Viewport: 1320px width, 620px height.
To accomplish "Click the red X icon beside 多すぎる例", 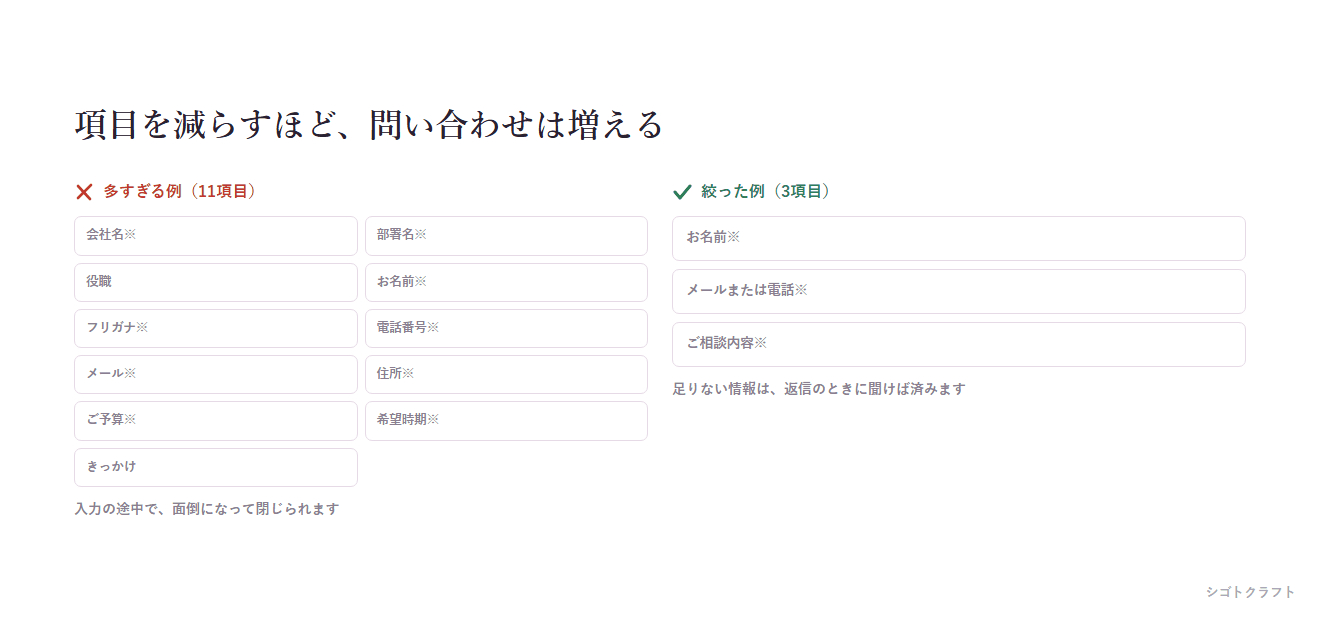I will 84,192.
